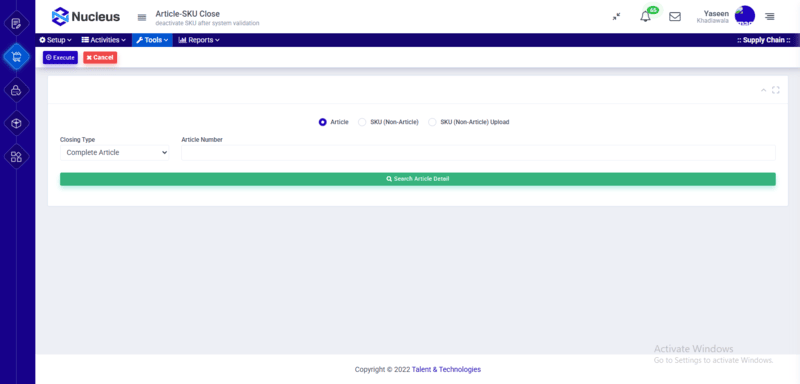Image resolution: width=800 pixels, height=384 pixels.
Task: Open the grid apps sidebar module
Action: (16, 157)
